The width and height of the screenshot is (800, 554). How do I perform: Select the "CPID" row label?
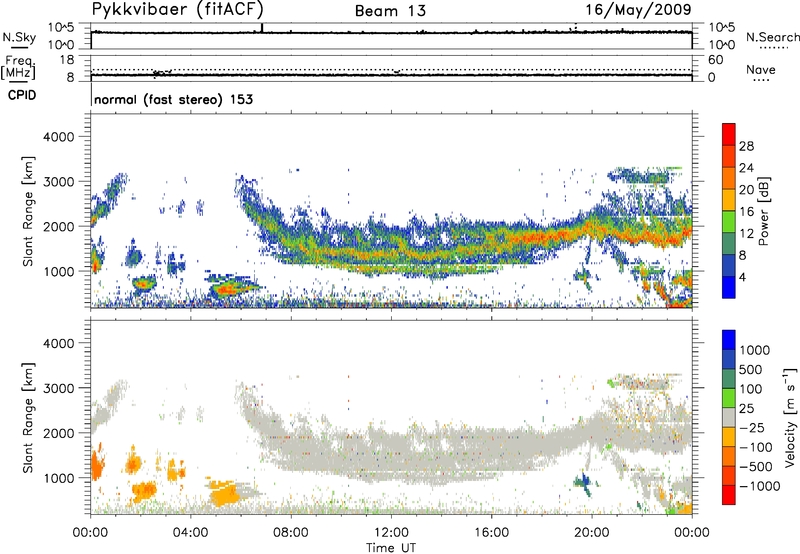click(22, 95)
